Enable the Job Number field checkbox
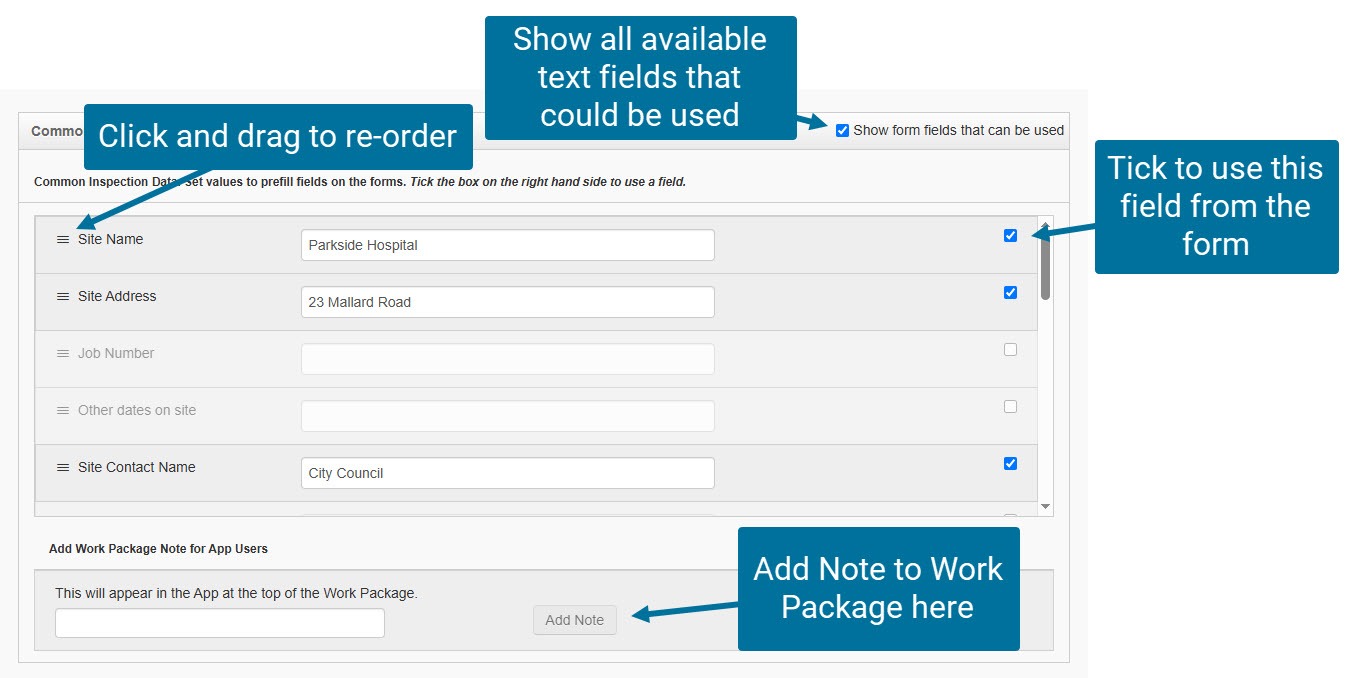The width and height of the screenshot is (1360, 678). [x=1010, y=350]
